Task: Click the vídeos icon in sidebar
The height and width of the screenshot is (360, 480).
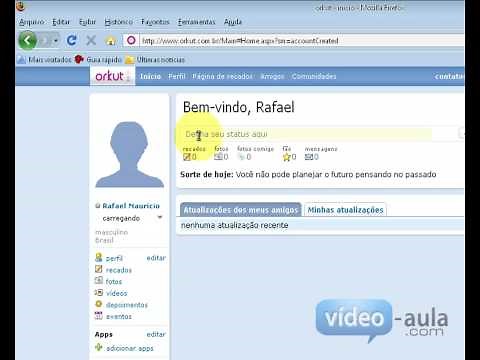Action: (x=99, y=292)
